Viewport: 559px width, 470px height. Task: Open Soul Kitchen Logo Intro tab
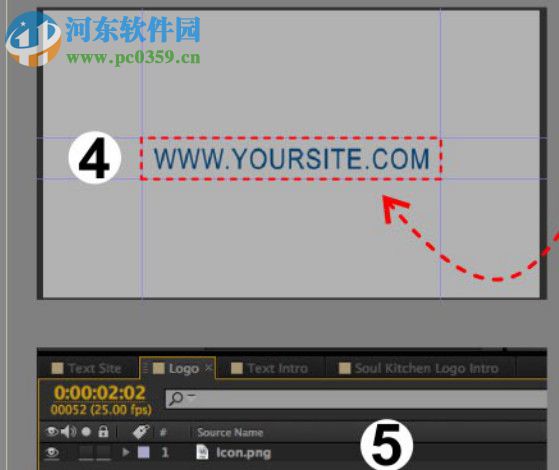(419, 368)
